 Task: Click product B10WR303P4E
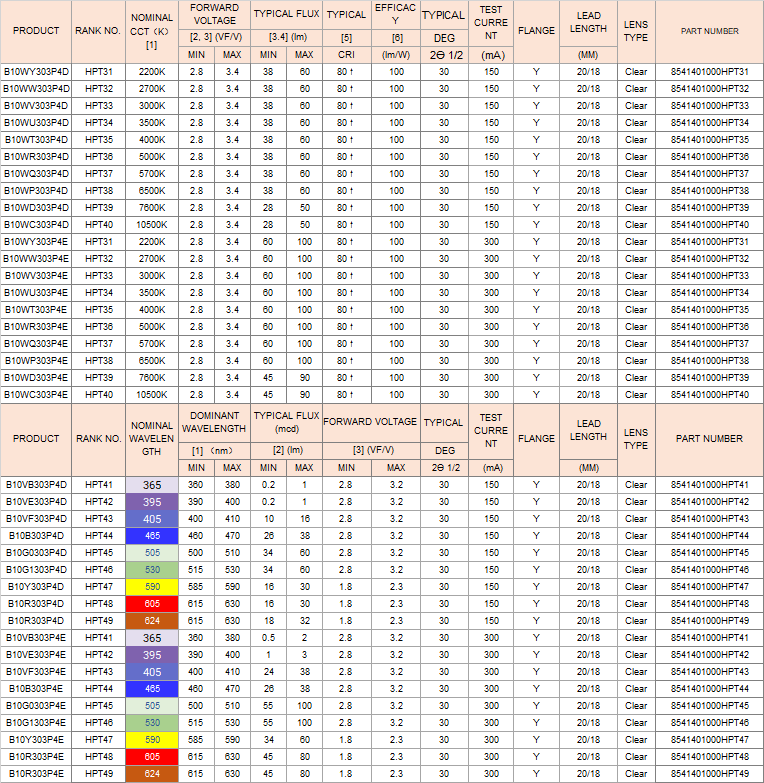pyautogui.click(x=36, y=327)
